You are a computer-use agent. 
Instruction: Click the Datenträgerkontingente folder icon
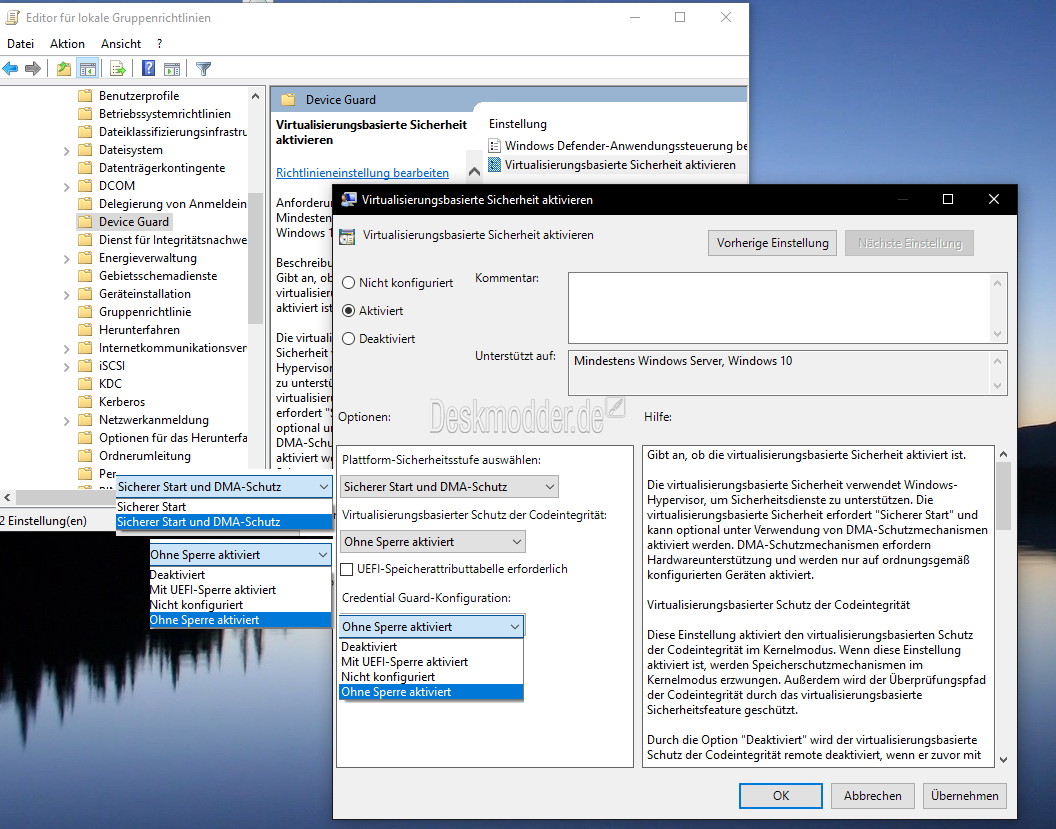[x=85, y=168]
